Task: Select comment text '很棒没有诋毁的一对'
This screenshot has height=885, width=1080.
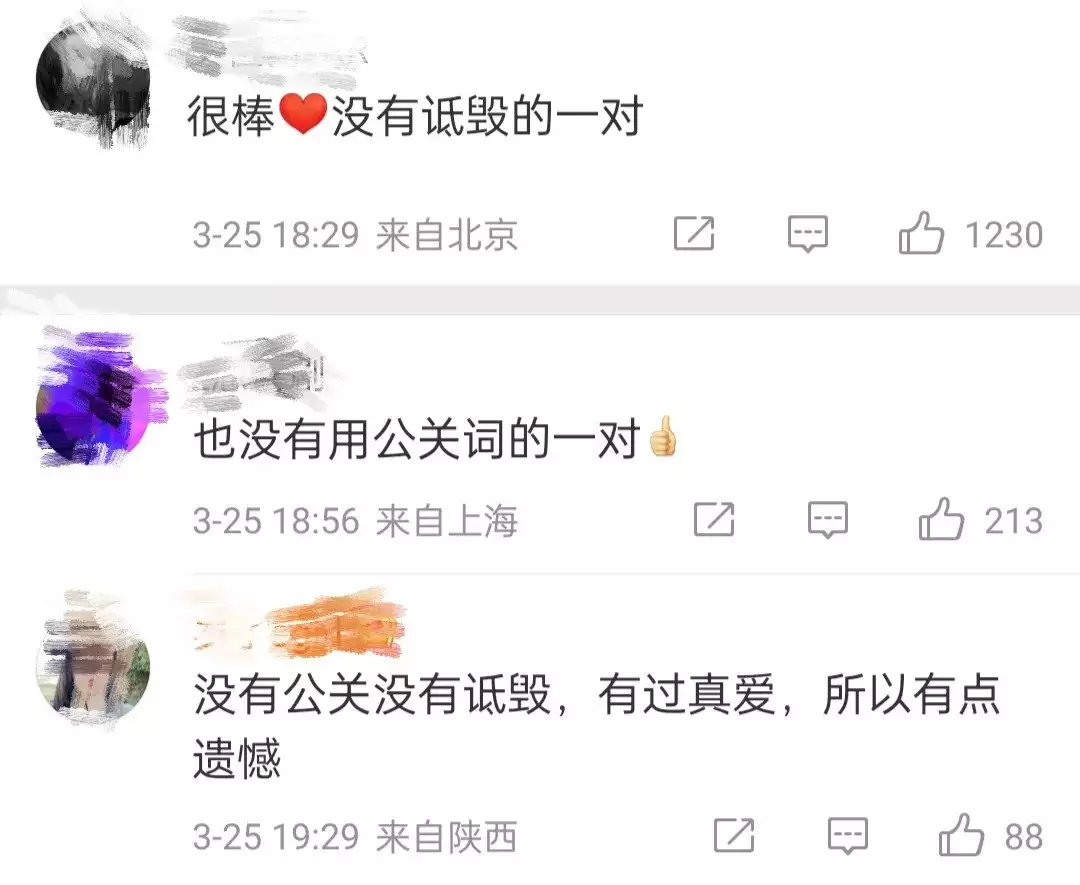Action: click(415, 116)
